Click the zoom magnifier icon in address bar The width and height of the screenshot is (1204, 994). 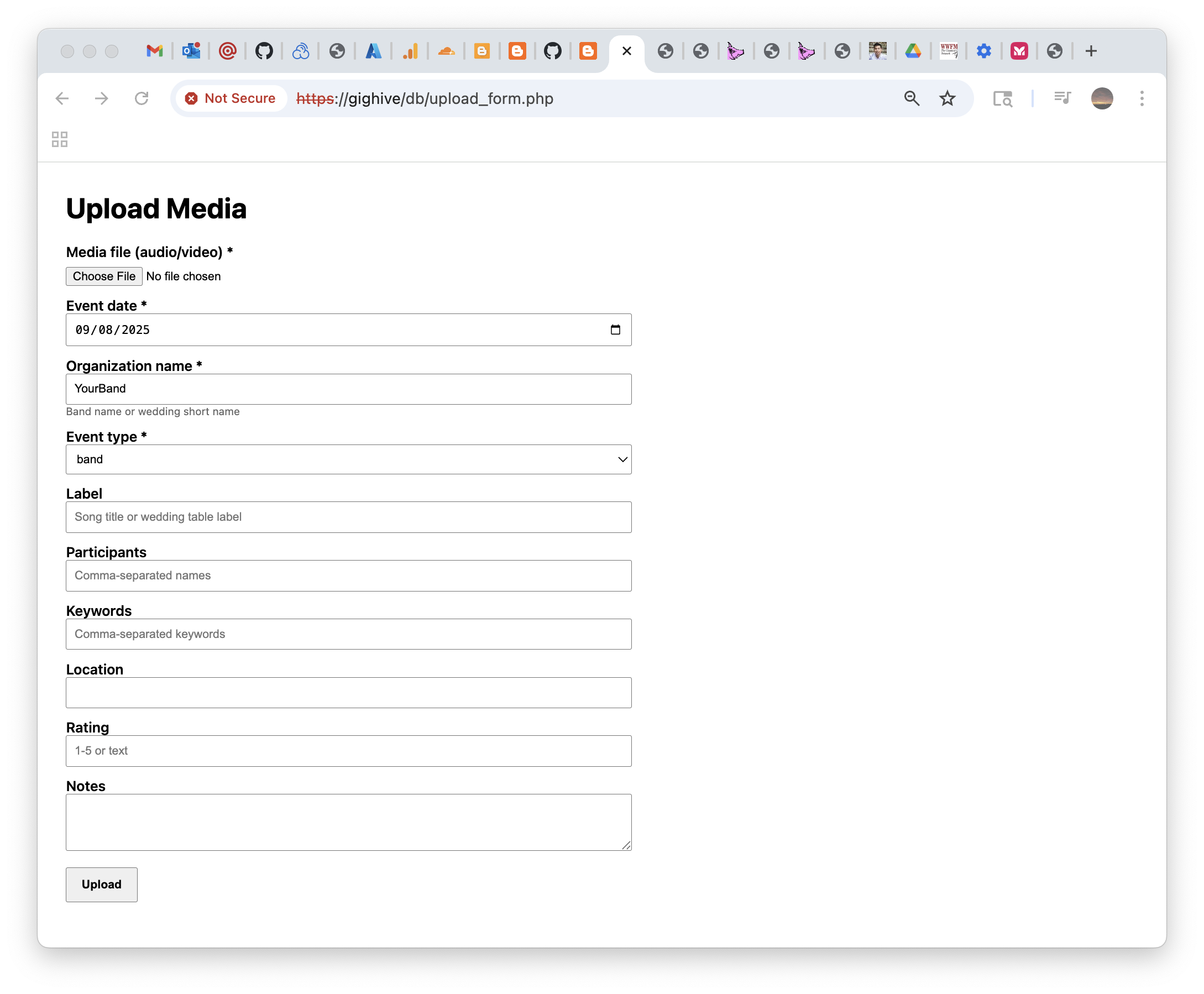(x=912, y=98)
